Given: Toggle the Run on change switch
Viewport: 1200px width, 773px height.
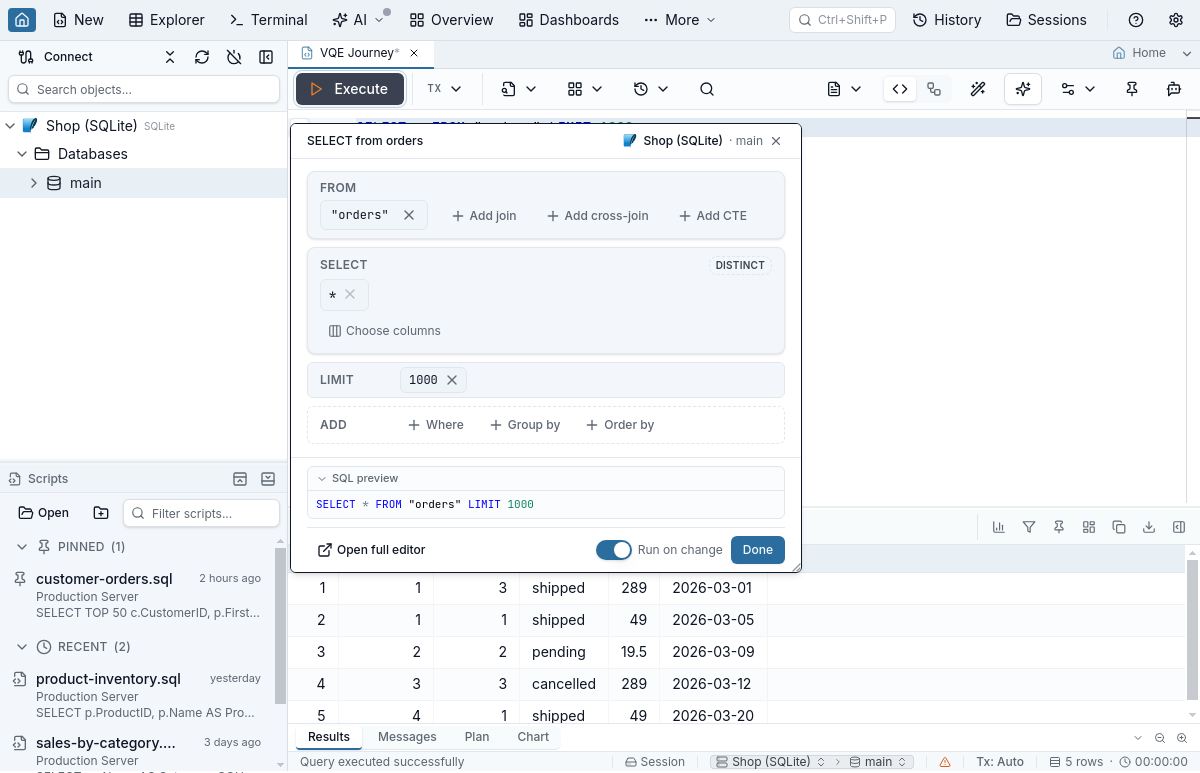Looking at the screenshot, I should point(614,550).
